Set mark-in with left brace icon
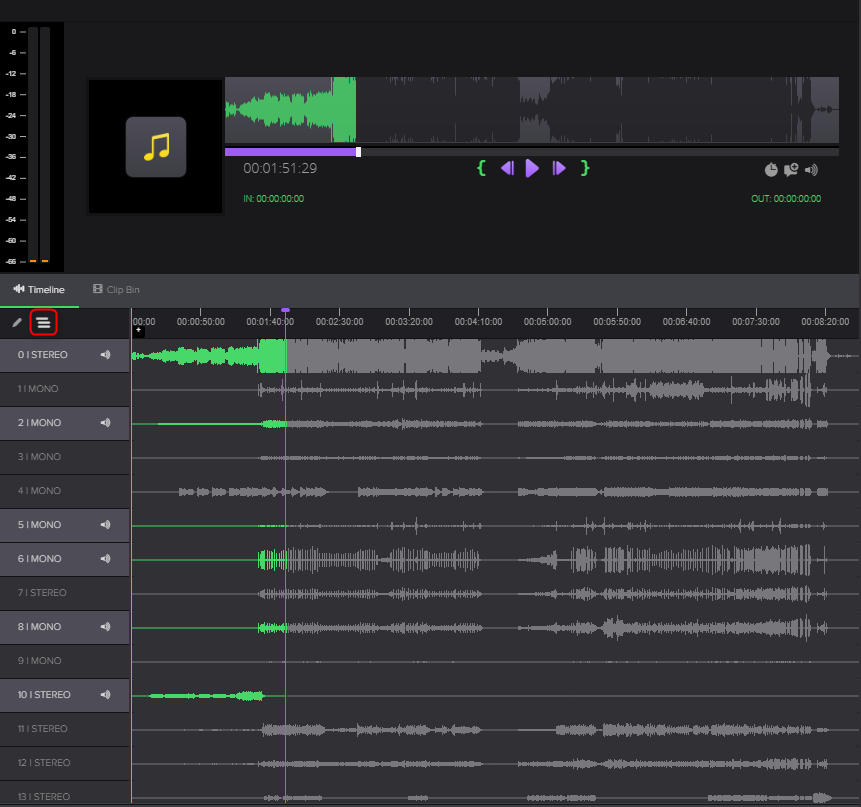Screen dimensions: 861x807 pyautogui.click(x=481, y=168)
